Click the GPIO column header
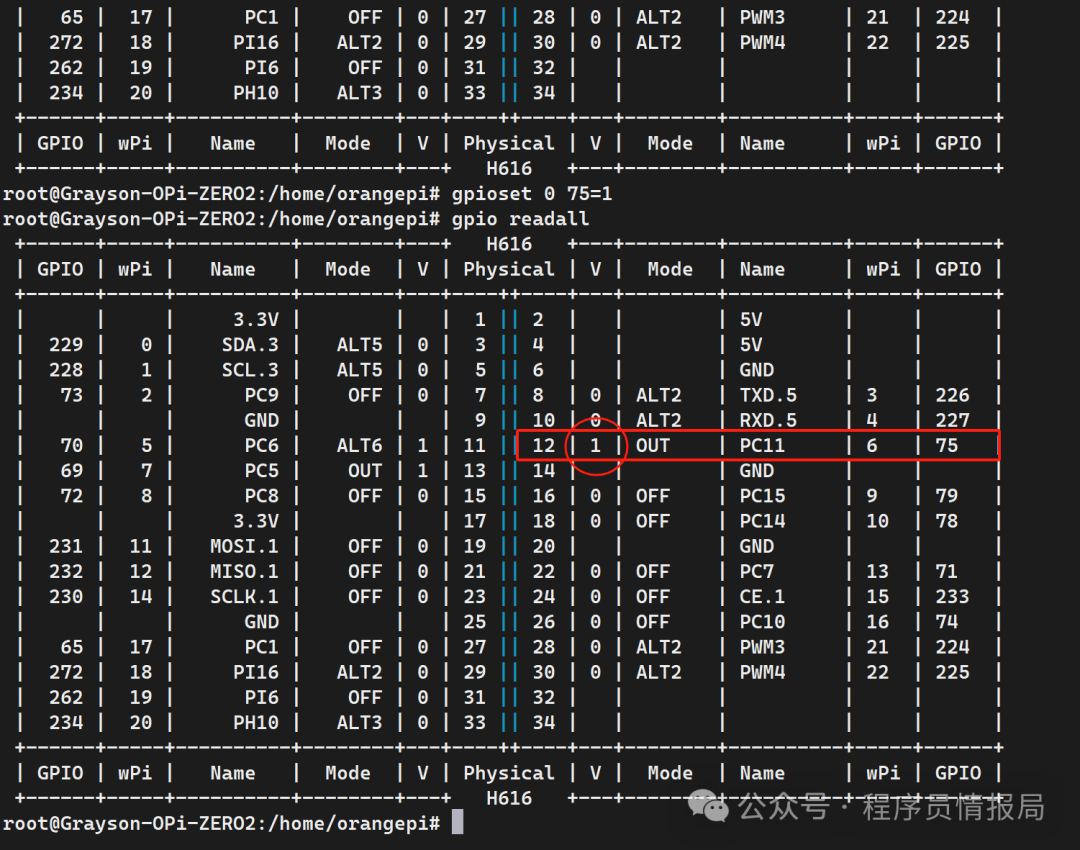The width and height of the screenshot is (1080, 850). (58, 268)
